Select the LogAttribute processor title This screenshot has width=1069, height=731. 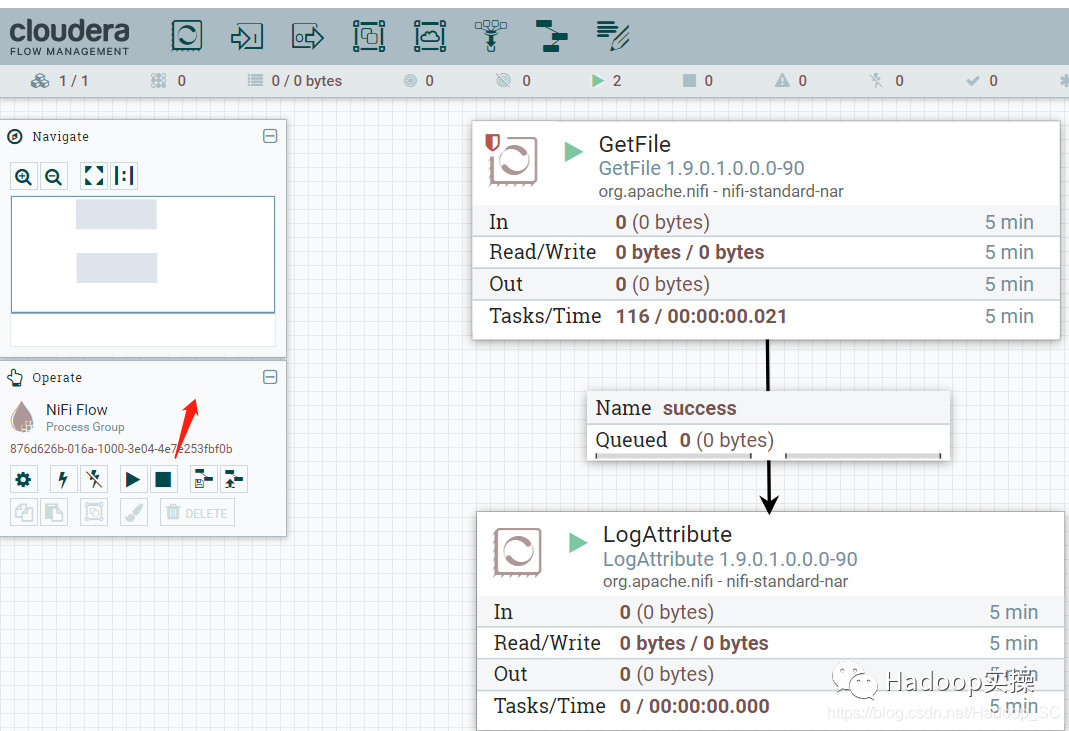667,534
